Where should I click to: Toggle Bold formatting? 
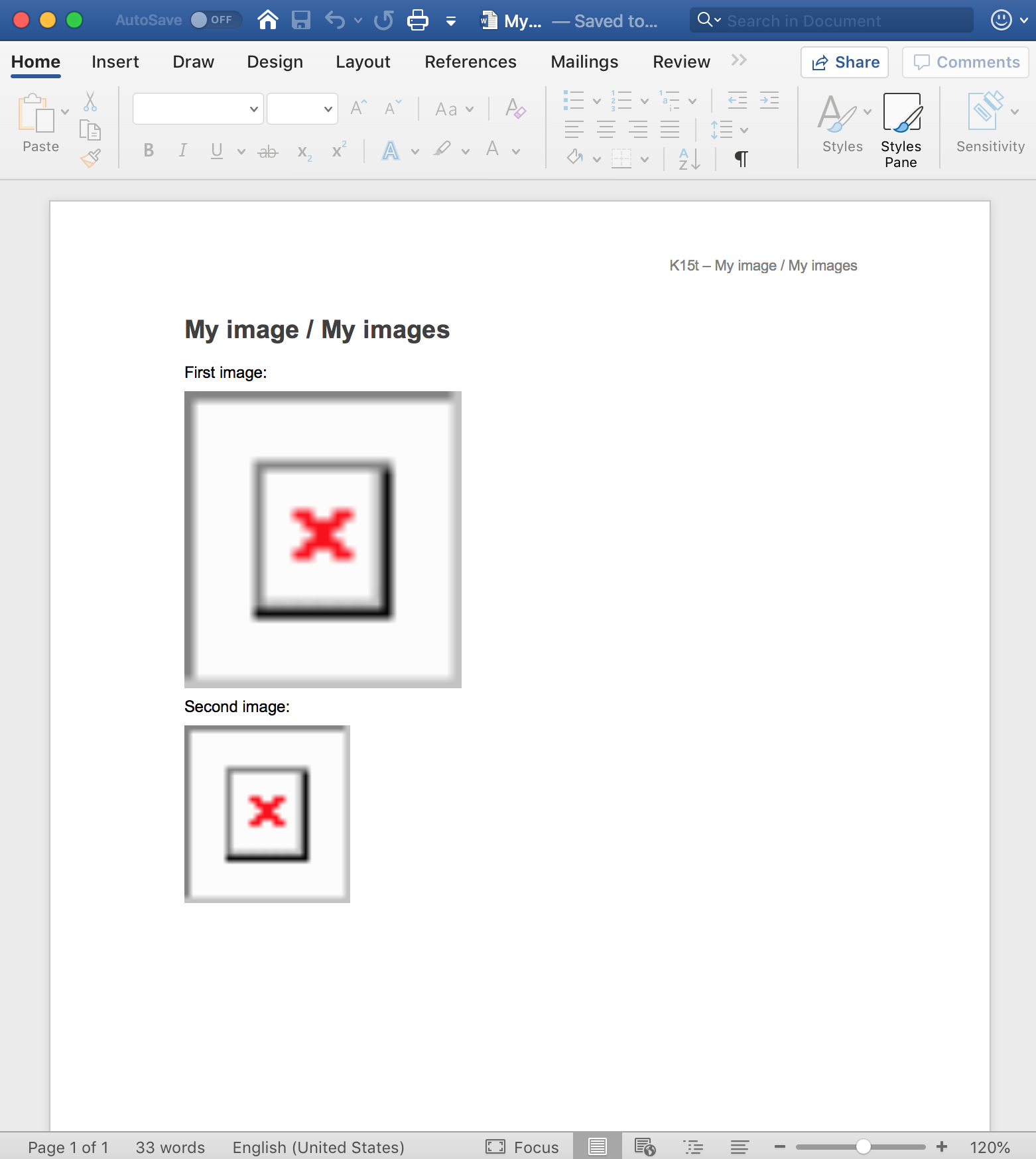coord(149,151)
